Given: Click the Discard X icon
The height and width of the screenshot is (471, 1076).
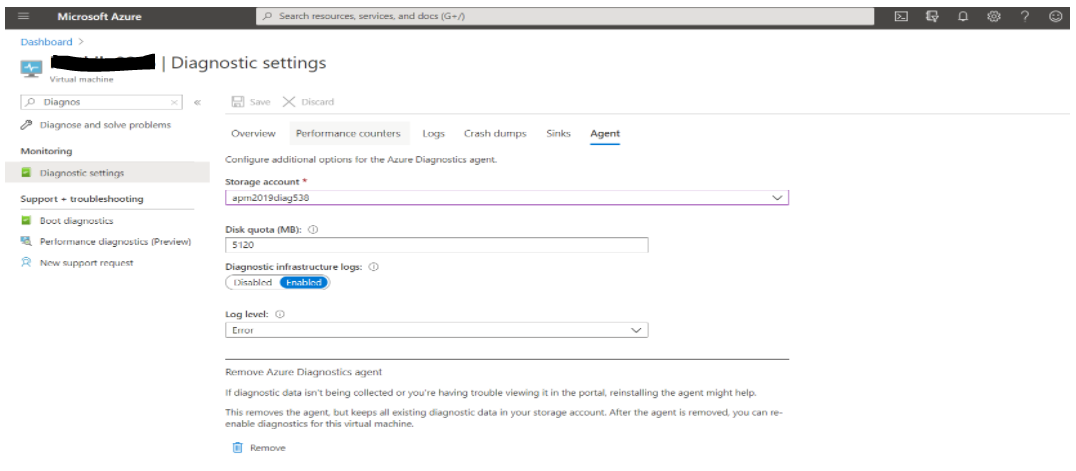Looking at the screenshot, I should tap(289, 102).
